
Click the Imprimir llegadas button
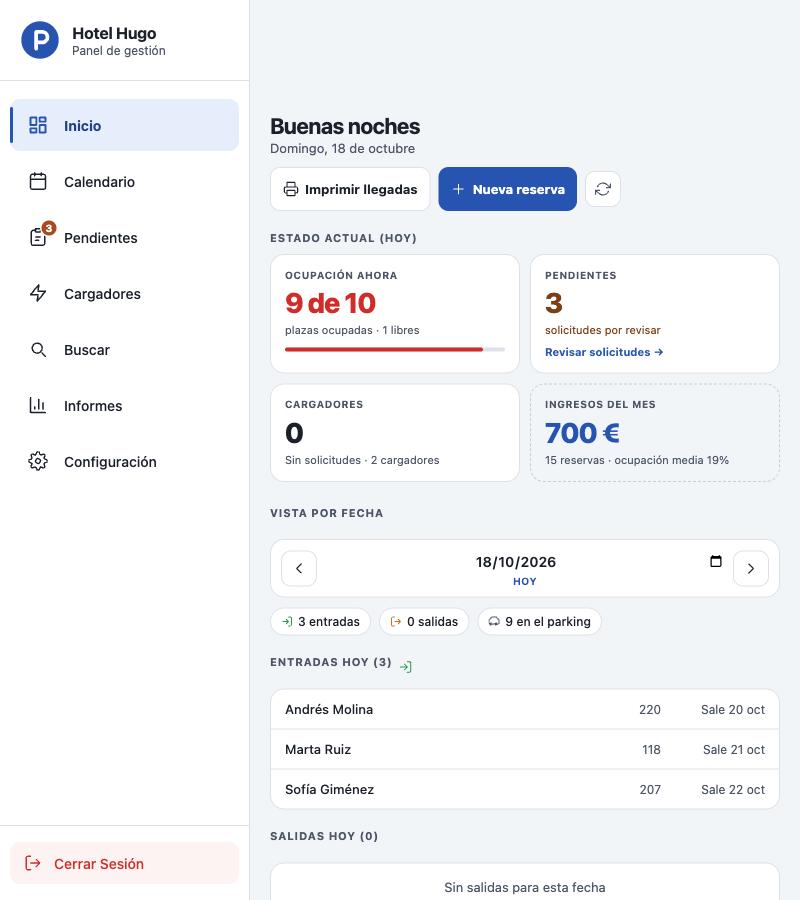[x=350, y=189]
